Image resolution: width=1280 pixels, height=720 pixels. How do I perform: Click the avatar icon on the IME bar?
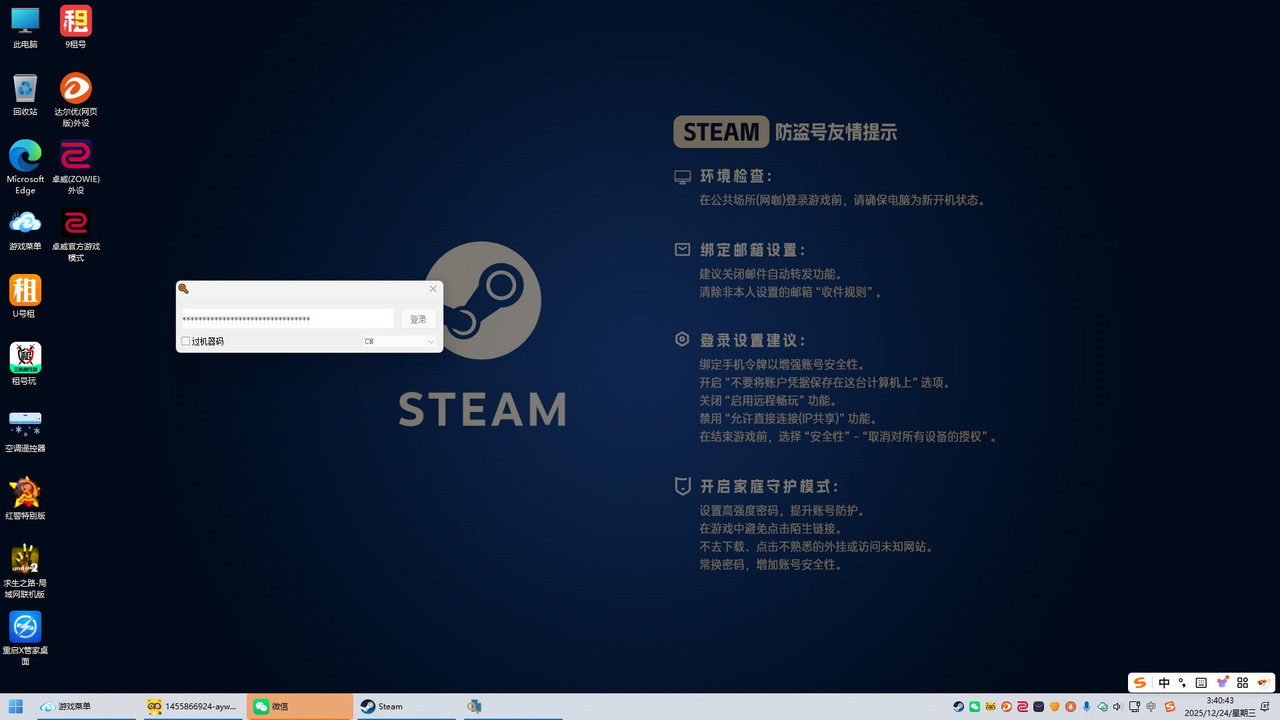click(x=1263, y=682)
